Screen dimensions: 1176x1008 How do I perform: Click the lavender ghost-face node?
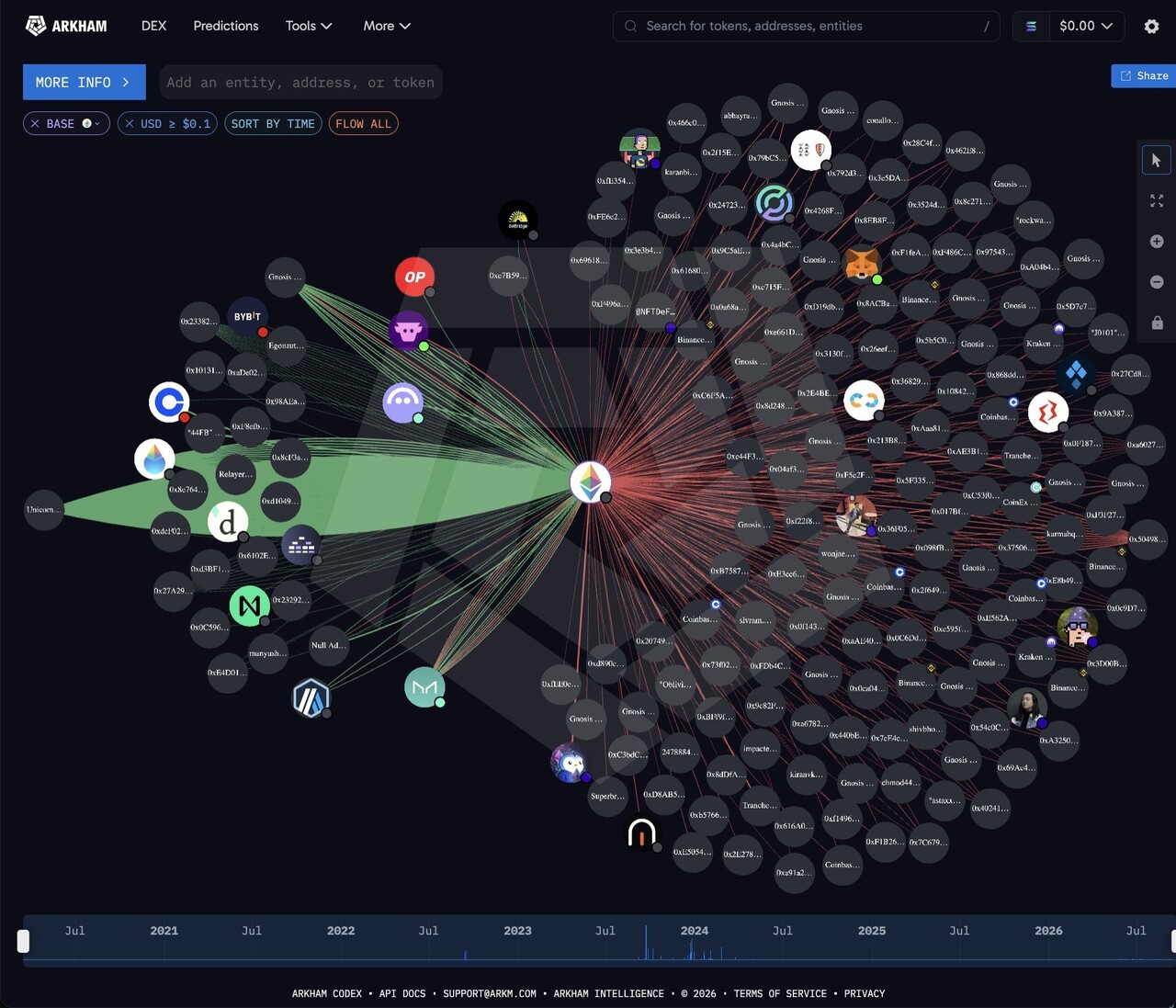[402, 403]
